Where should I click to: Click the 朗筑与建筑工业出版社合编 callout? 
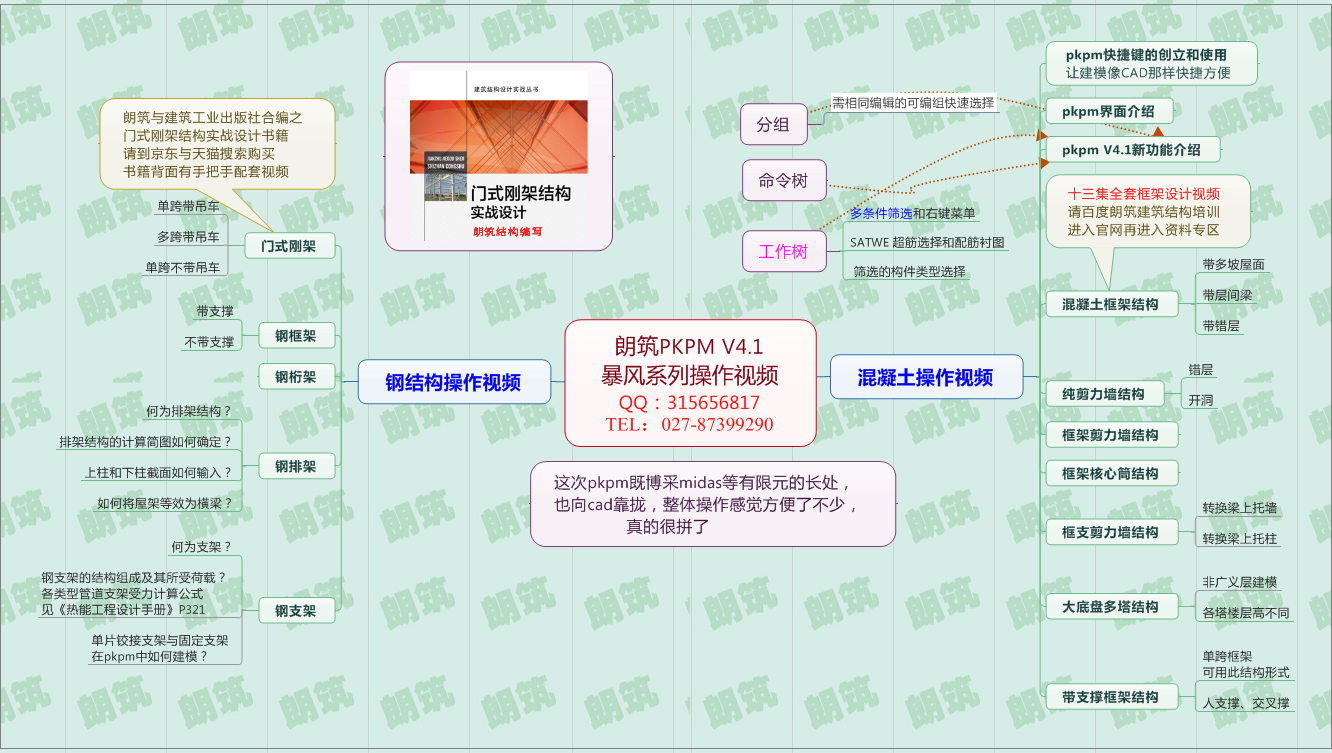click(x=217, y=144)
